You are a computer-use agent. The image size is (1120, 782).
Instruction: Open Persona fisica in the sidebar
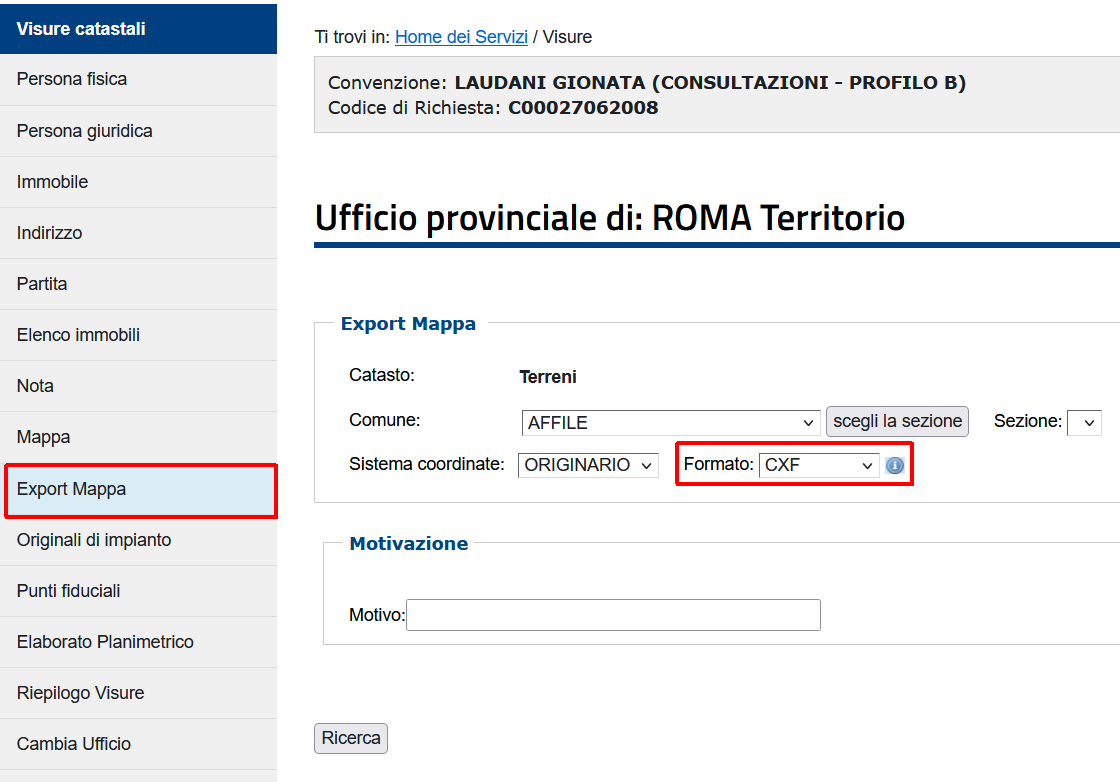[72, 79]
